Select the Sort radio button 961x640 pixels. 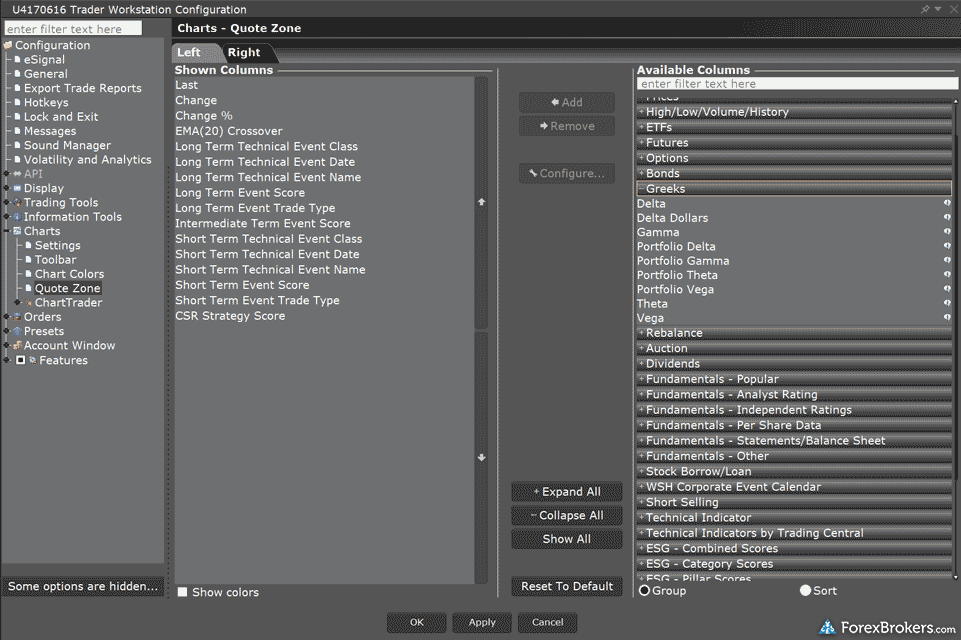806,591
